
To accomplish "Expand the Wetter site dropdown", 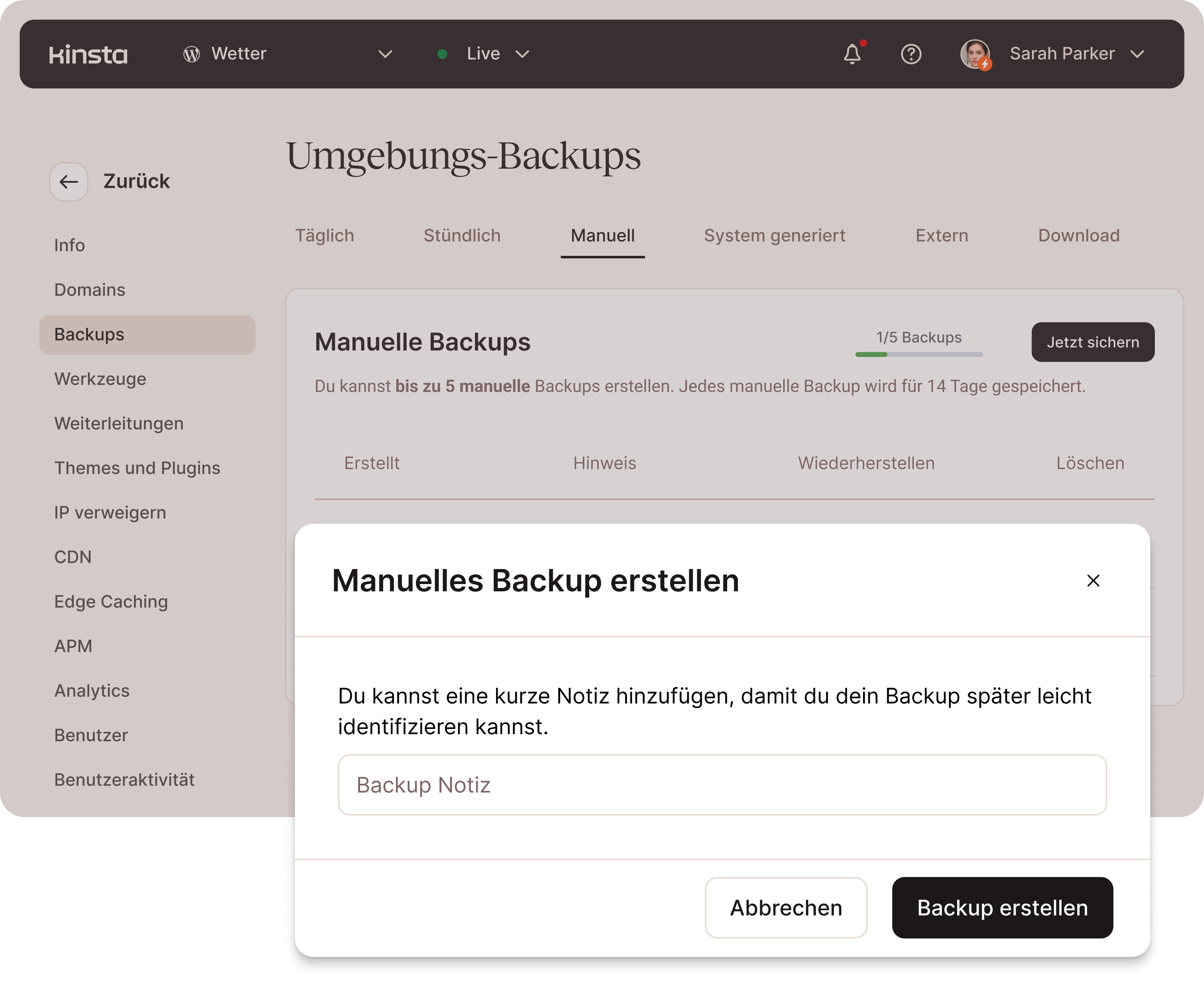I will point(385,55).
